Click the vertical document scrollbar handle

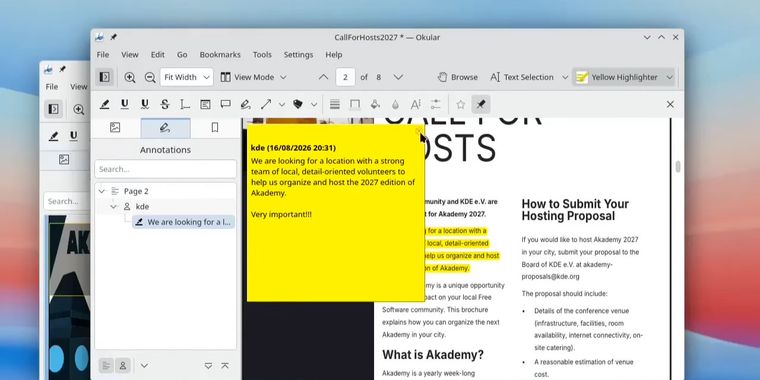pos(678,166)
